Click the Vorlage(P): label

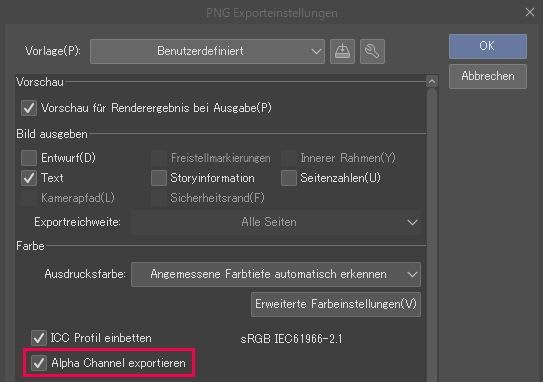(x=53, y=51)
